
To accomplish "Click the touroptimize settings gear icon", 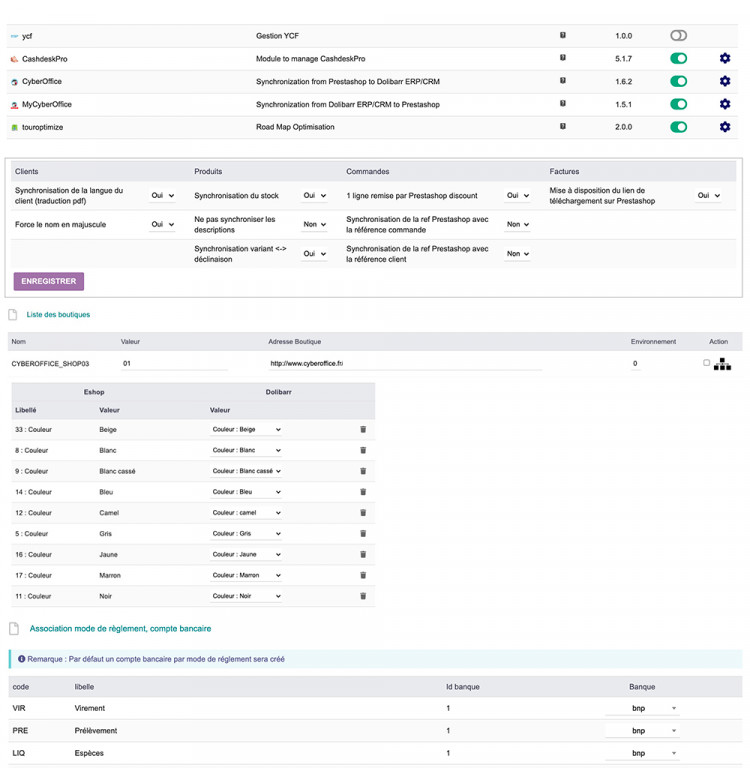I will coord(725,127).
